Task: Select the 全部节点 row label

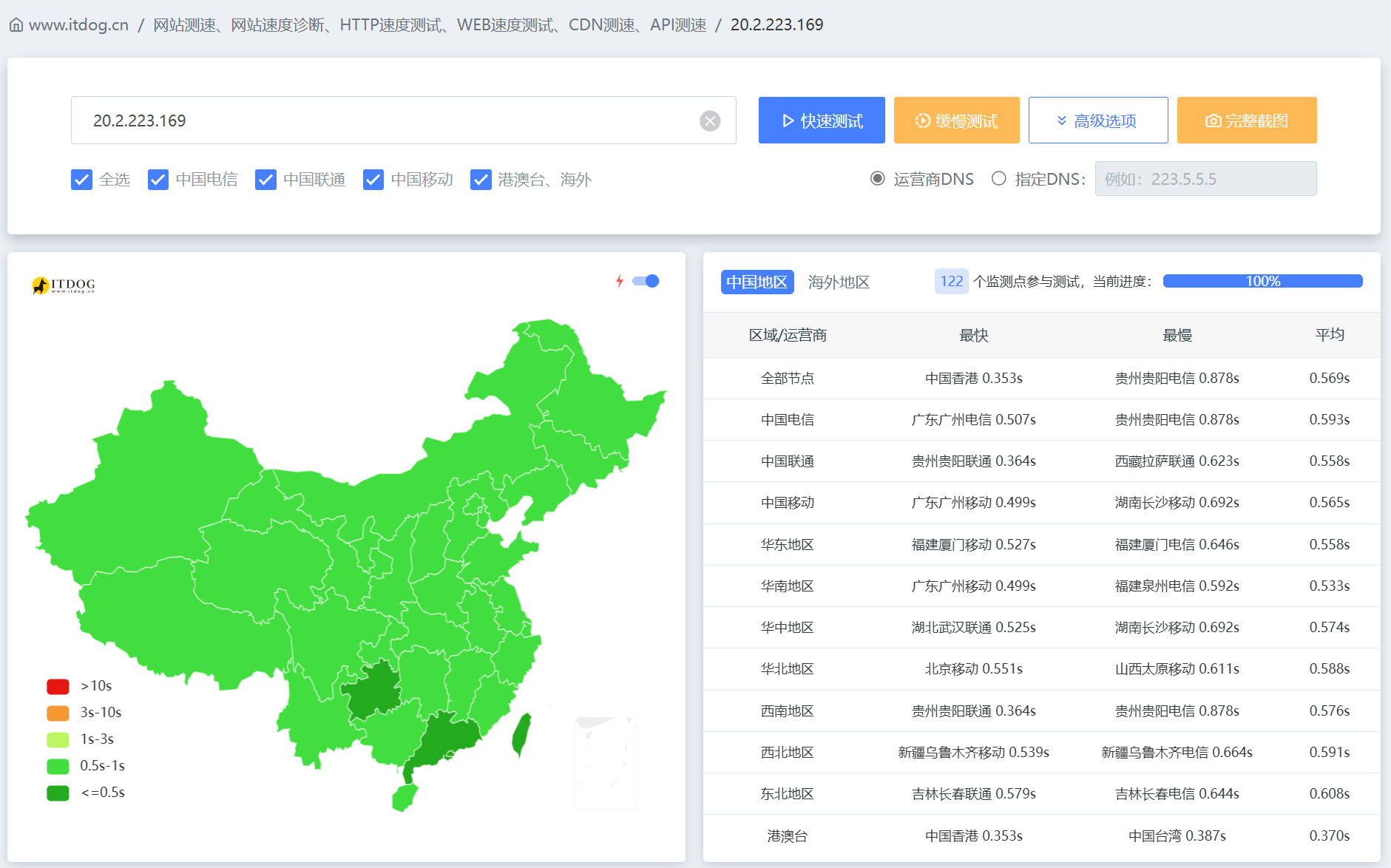Action: [788, 379]
